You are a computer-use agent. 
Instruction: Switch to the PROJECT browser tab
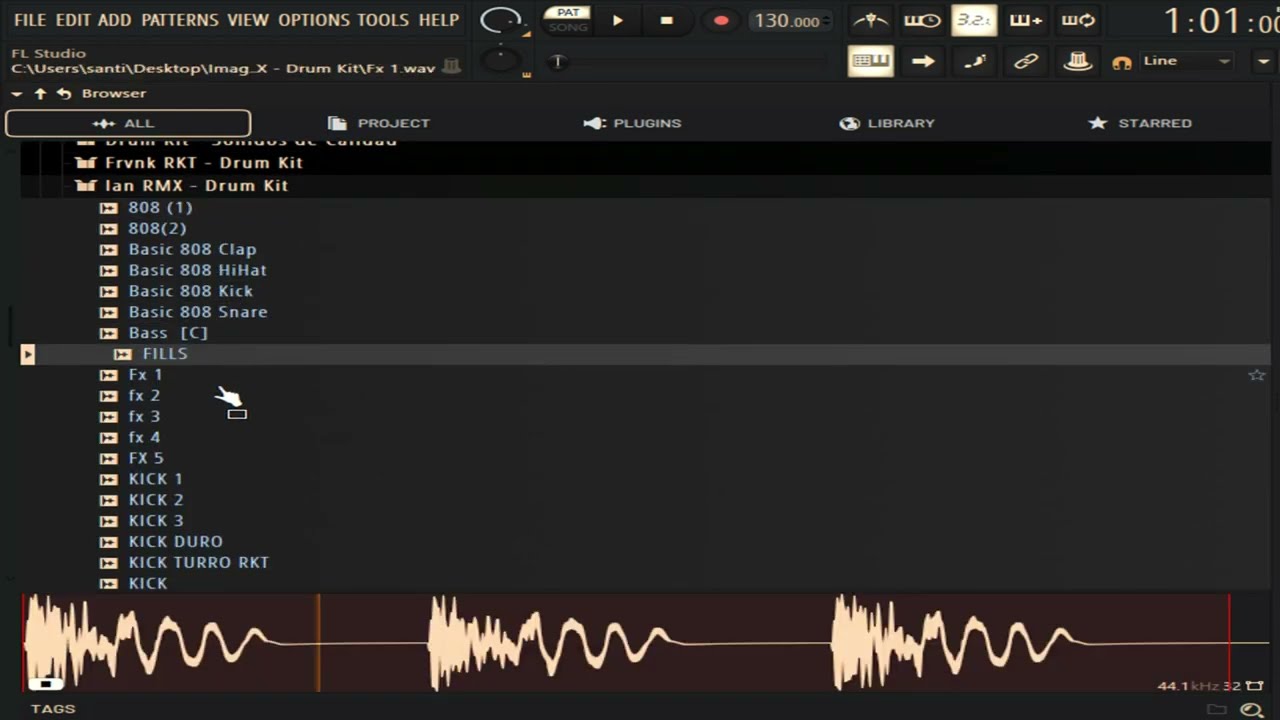(378, 123)
